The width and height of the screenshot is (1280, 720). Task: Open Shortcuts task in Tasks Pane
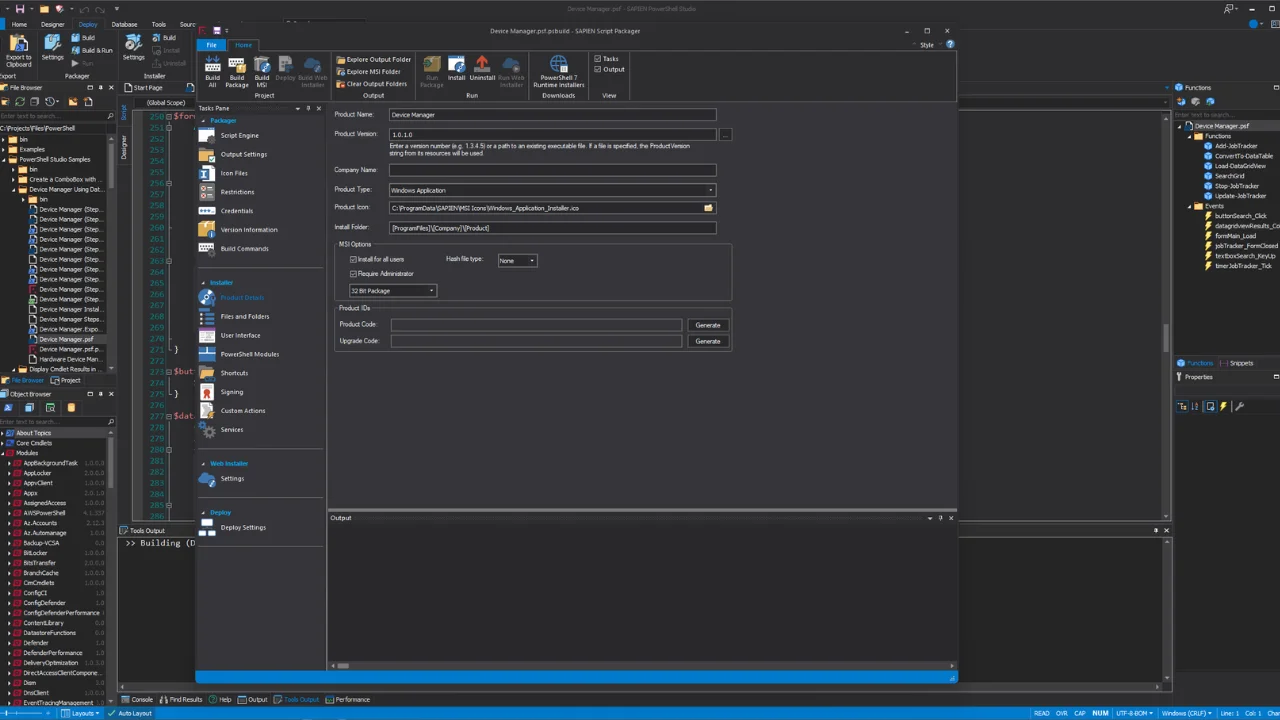click(x=234, y=373)
